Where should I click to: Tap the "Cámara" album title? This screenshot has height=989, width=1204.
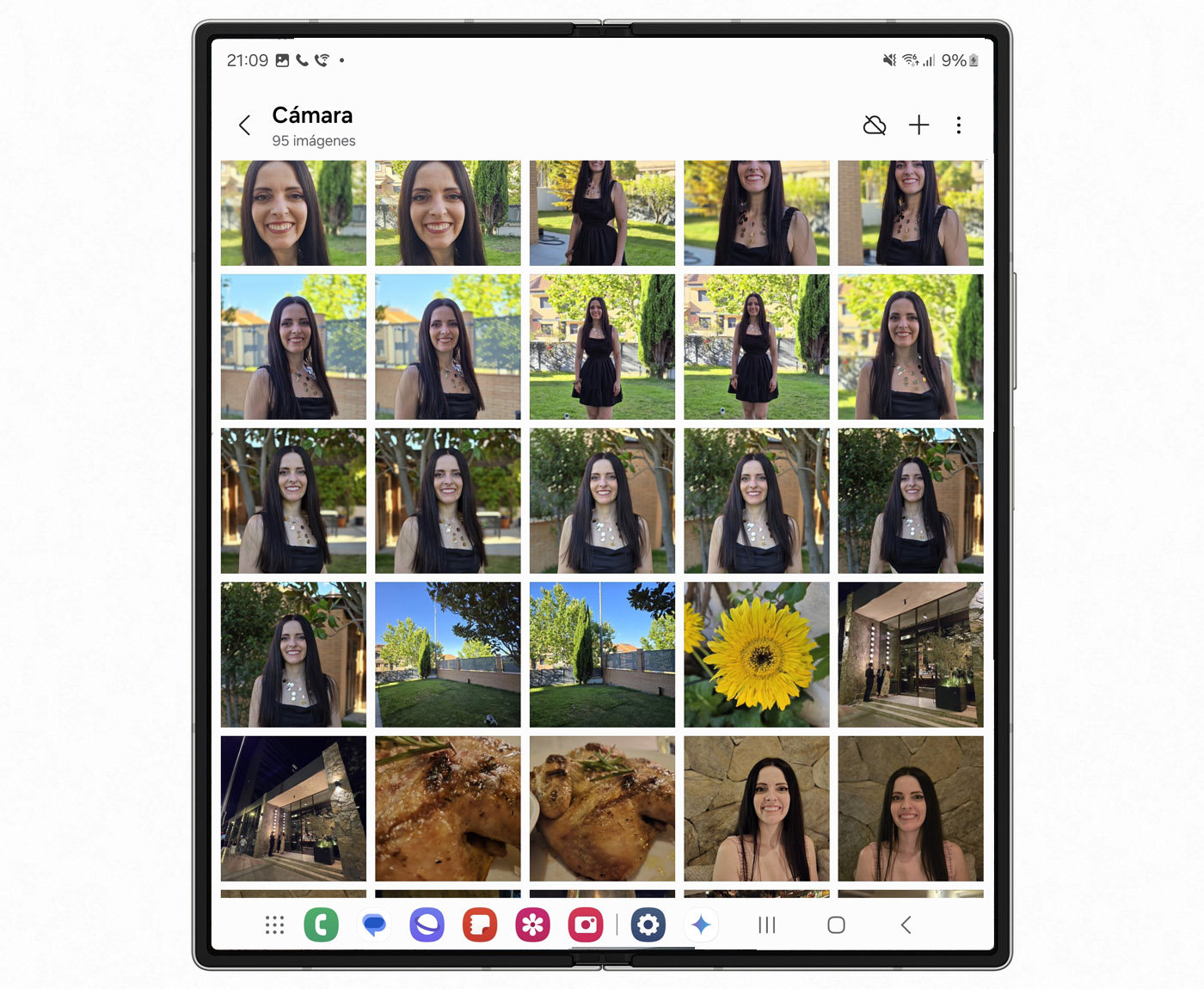point(312,115)
